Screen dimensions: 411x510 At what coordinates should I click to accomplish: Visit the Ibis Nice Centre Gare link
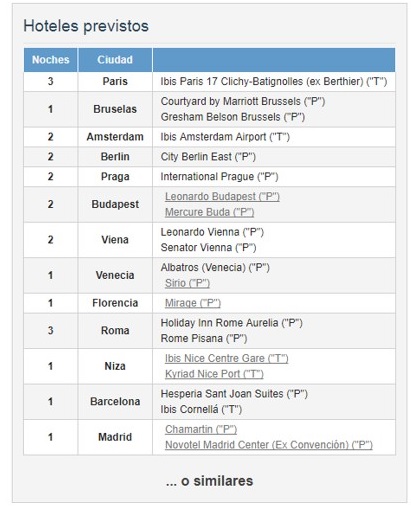(x=226, y=358)
